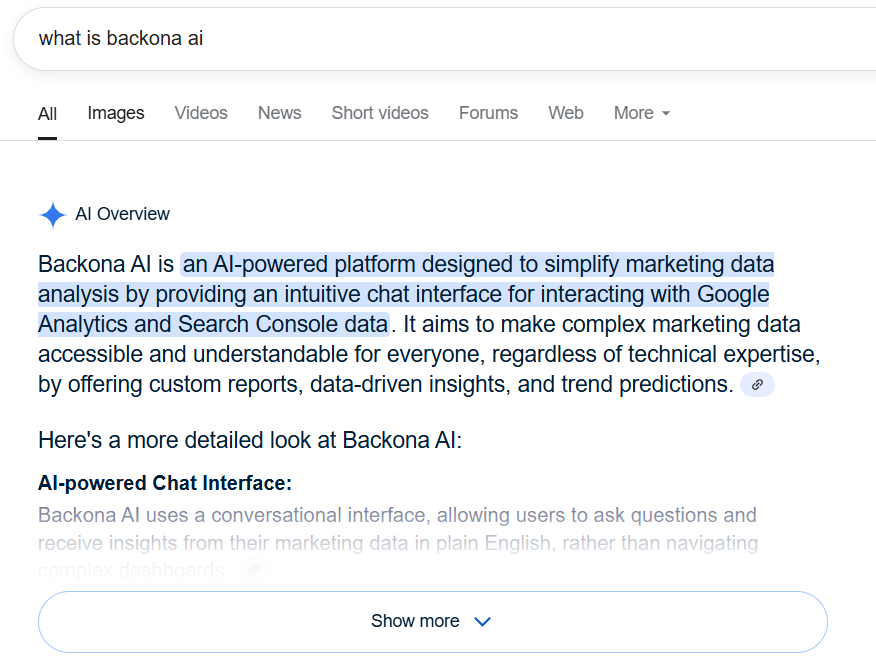This screenshot has width=876, height=669.
Task: Select the News tab
Action: tap(279, 113)
